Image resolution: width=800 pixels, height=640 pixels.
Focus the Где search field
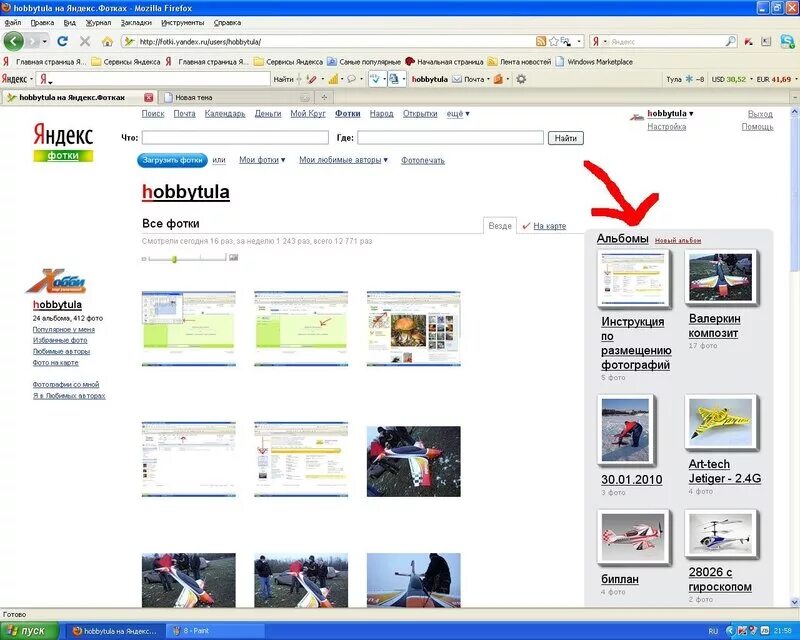coord(450,137)
